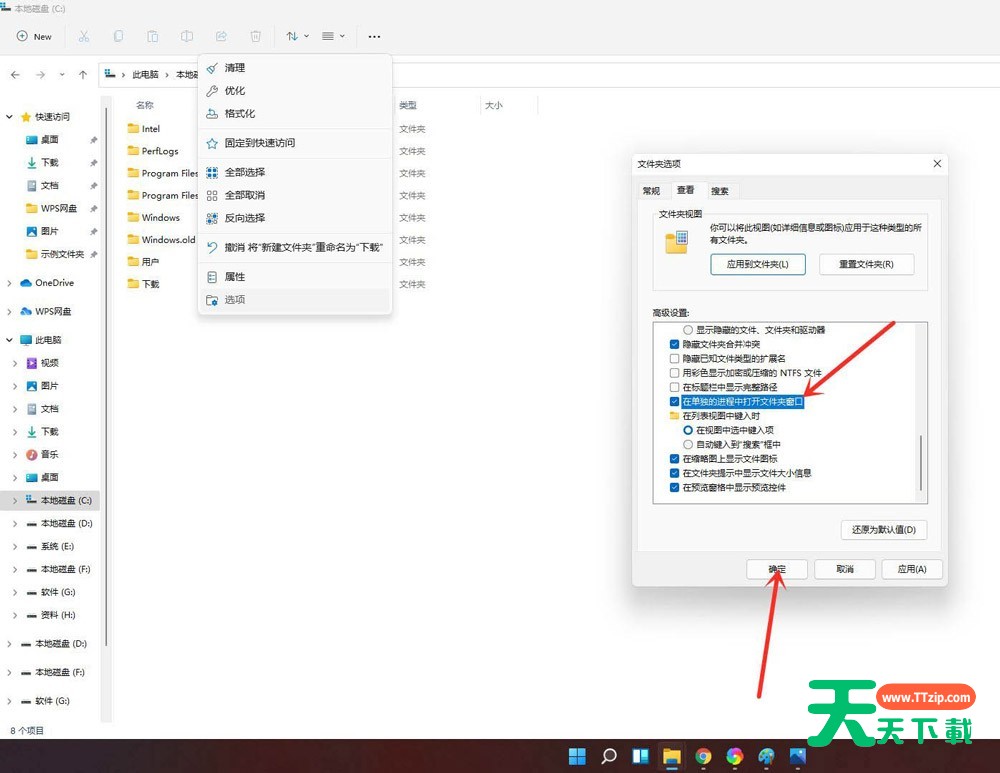Click the 还原为默认值(D) button

883,530
